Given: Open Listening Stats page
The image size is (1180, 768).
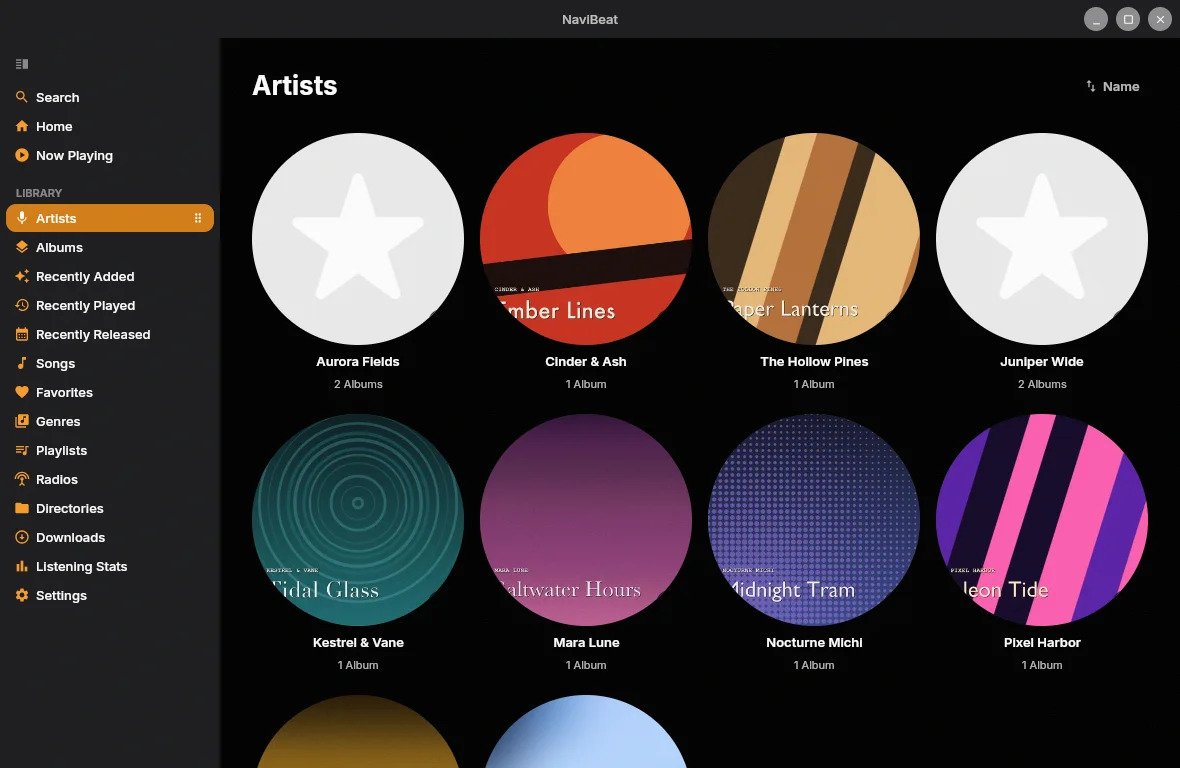Looking at the screenshot, I should (x=110, y=566).
